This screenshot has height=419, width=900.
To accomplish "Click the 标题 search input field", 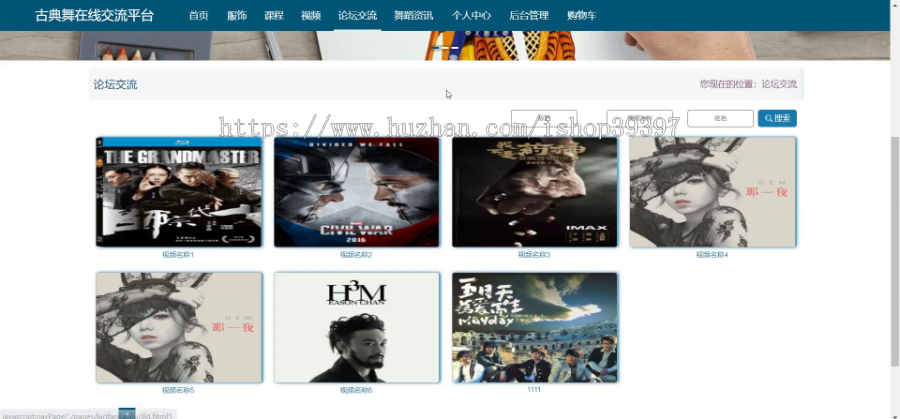I will tap(544, 118).
